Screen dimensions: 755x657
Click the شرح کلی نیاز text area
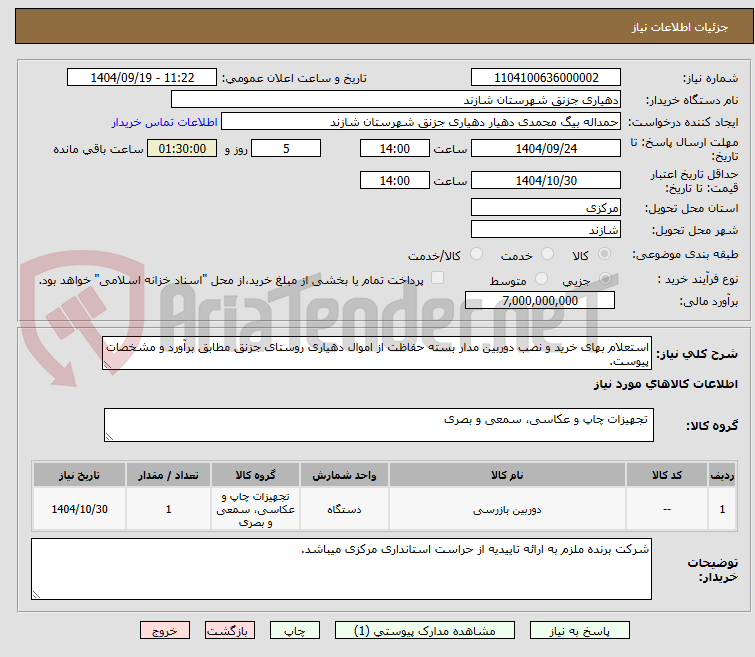(377, 354)
